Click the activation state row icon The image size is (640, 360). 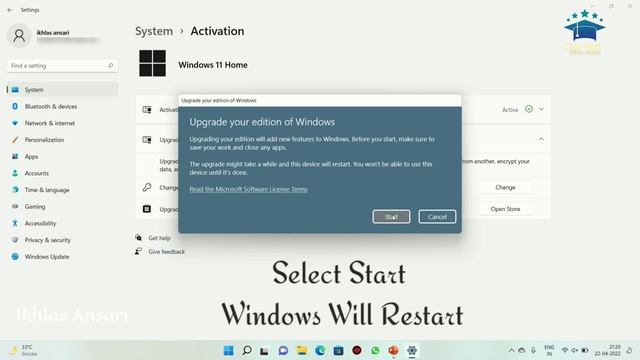click(147, 109)
